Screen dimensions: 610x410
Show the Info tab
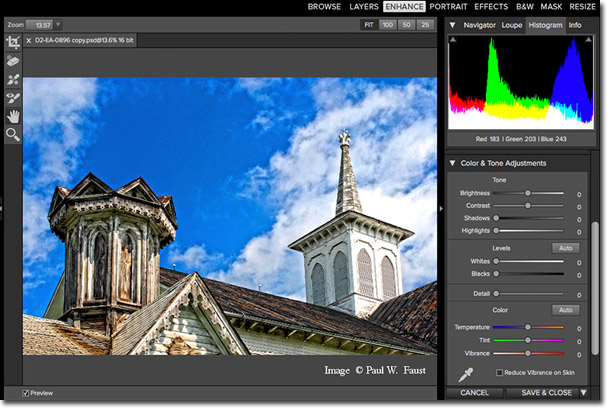[x=575, y=25]
